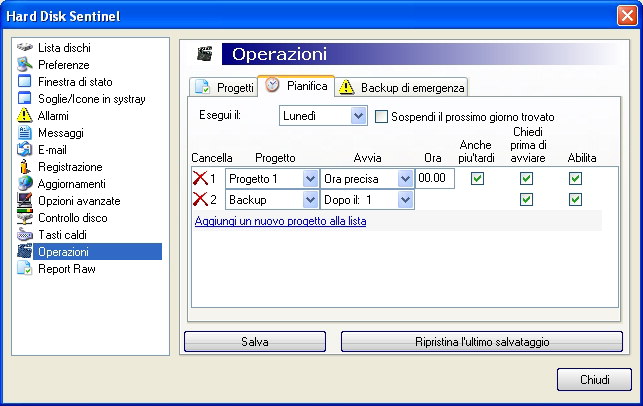The image size is (643, 406).
Task: Click Aggiungi un nuovo progetto alla lista
Action: pos(280,221)
